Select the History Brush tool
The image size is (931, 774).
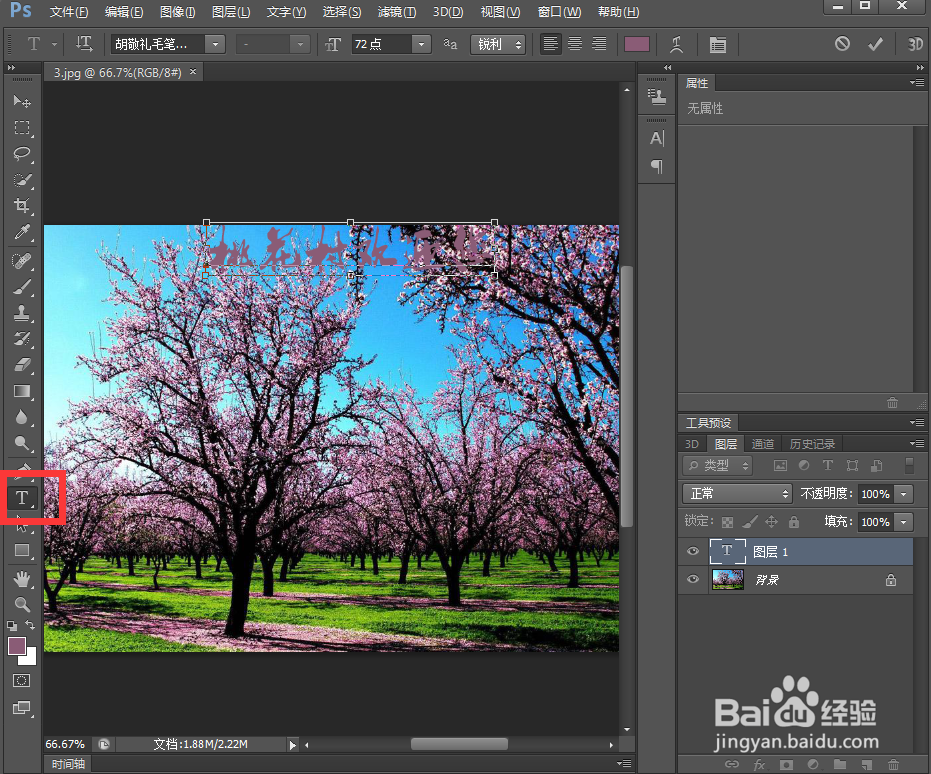click(22, 339)
